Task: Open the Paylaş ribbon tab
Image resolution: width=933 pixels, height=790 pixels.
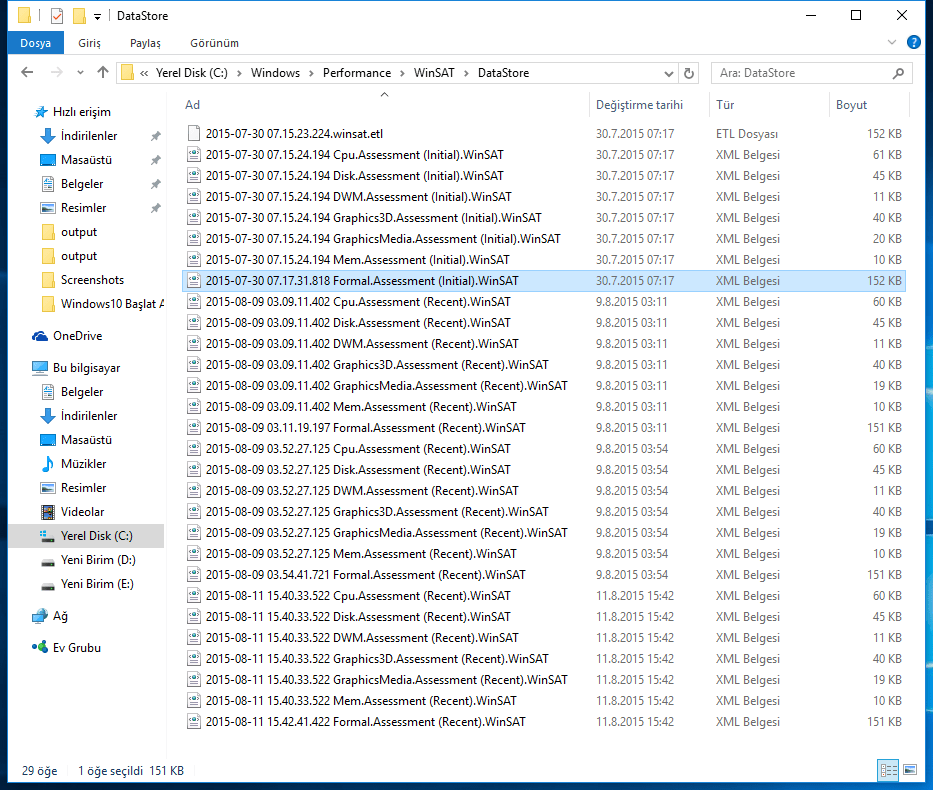Action: coord(145,43)
